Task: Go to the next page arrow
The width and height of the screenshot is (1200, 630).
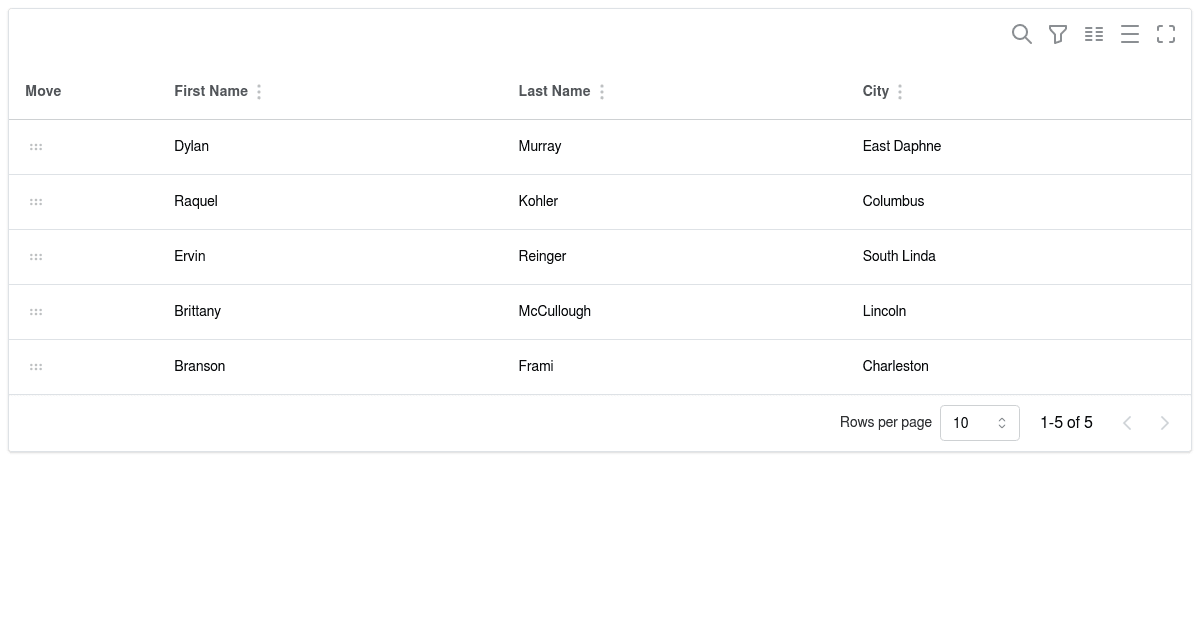Action: click(1165, 423)
